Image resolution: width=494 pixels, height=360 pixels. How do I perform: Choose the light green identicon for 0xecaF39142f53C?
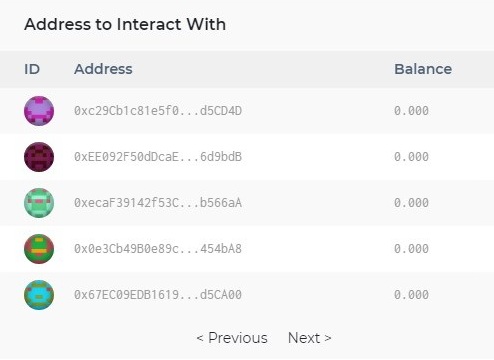coord(39,203)
